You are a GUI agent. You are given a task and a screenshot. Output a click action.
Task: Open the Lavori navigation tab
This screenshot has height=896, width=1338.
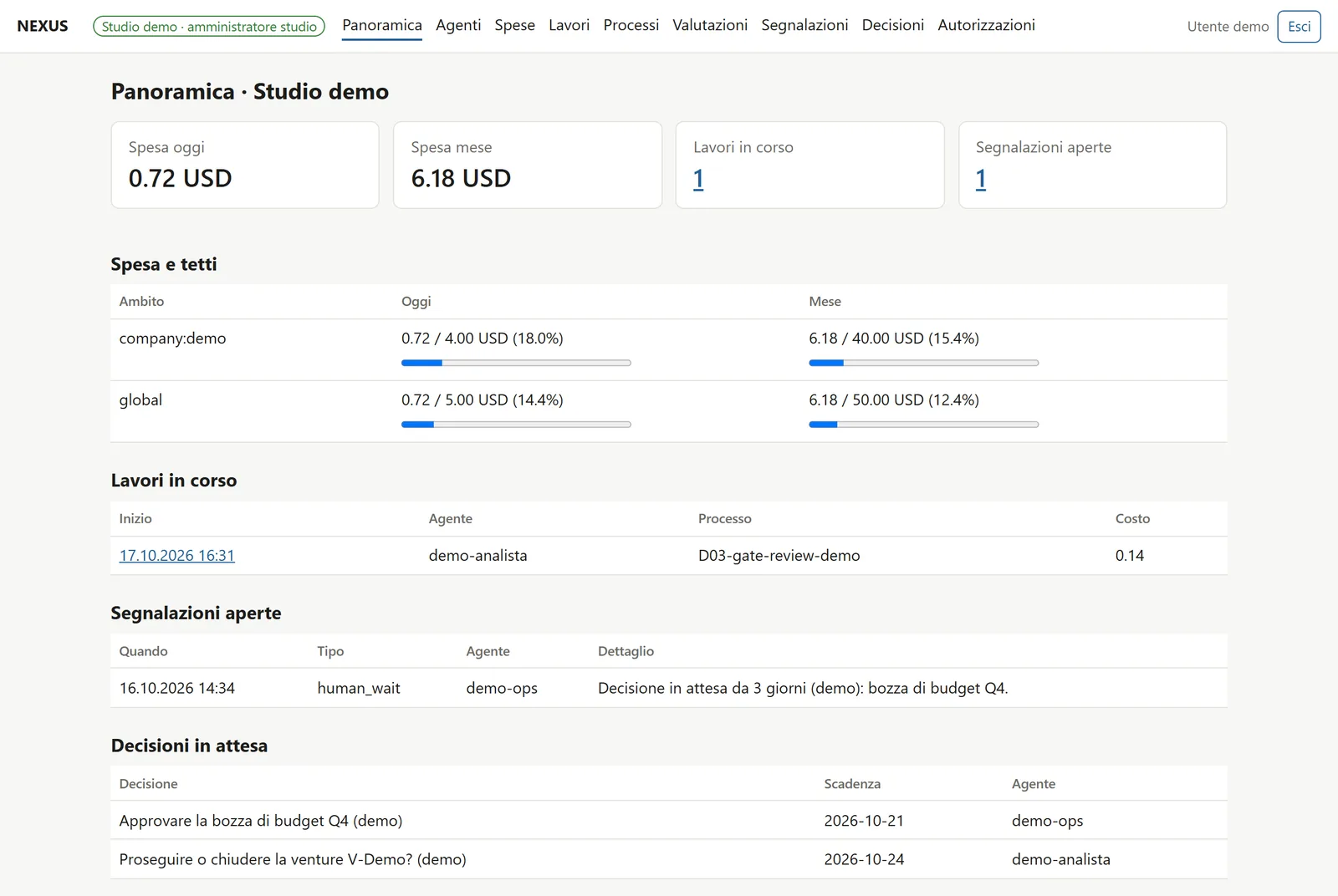[569, 25]
